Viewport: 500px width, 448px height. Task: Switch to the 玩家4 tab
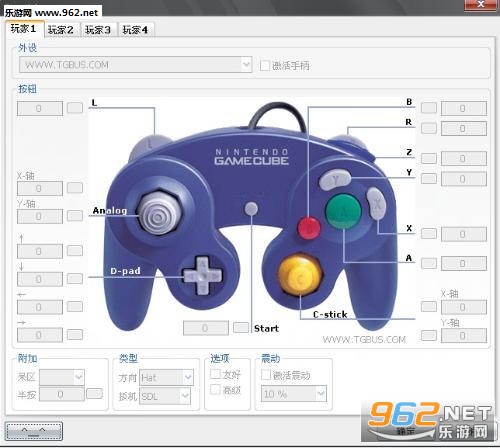(136, 30)
